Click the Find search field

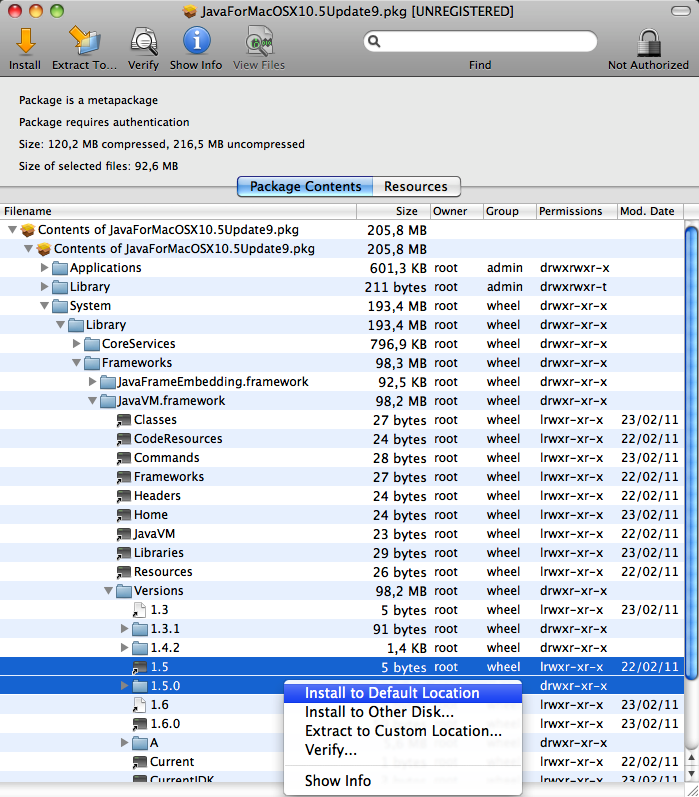pyautogui.click(x=480, y=41)
